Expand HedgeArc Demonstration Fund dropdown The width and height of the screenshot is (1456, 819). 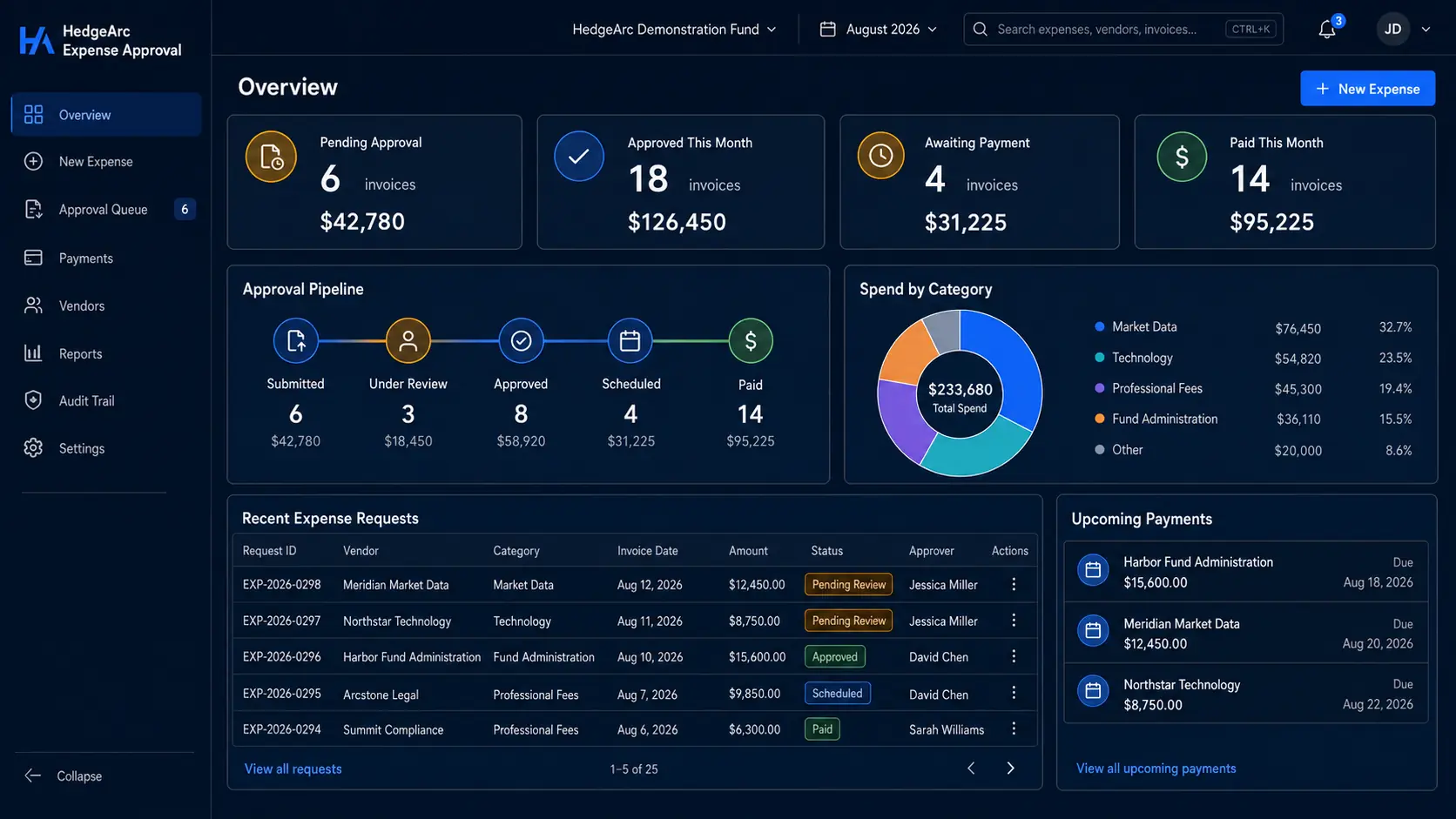pos(674,30)
